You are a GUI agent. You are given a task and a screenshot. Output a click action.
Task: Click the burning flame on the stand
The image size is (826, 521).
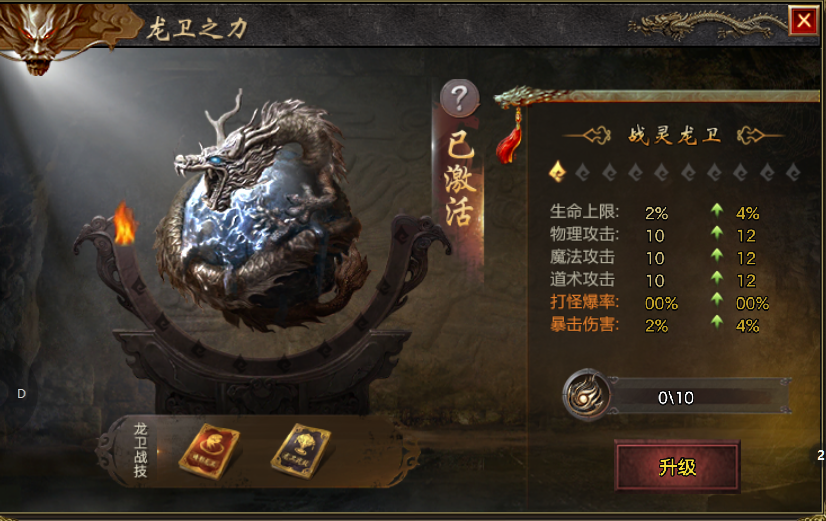tap(125, 224)
